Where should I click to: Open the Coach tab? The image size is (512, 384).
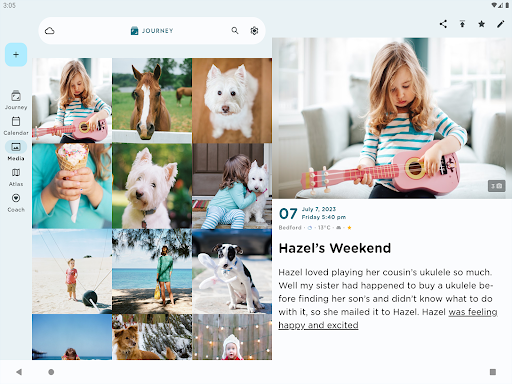16,203
